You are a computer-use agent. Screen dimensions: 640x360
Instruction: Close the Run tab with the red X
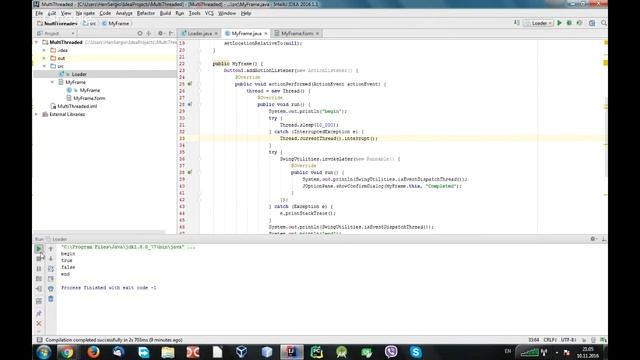pyautogui.click(x=39, y=323)
